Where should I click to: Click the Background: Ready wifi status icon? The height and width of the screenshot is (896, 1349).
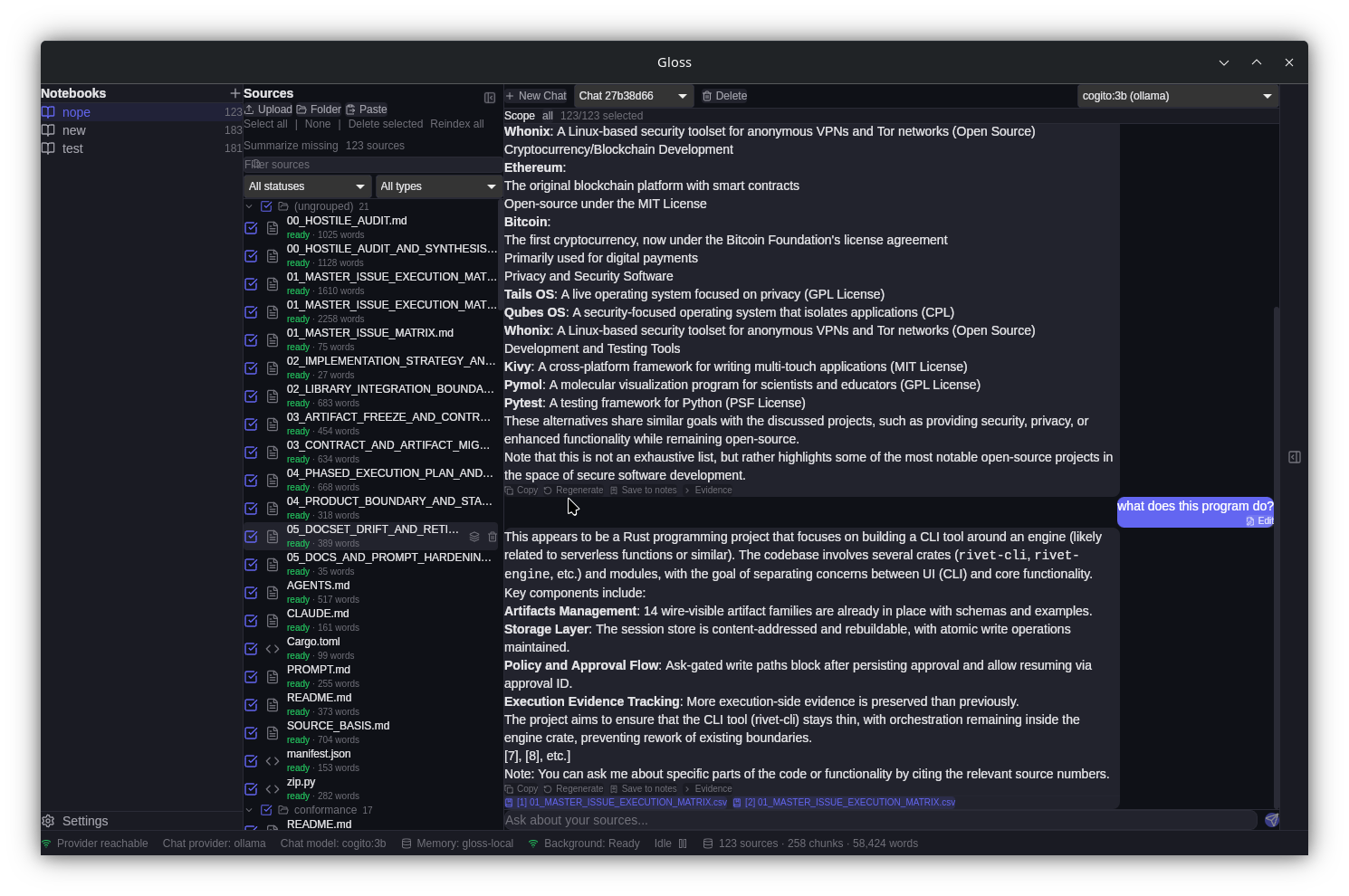point(533,844)
